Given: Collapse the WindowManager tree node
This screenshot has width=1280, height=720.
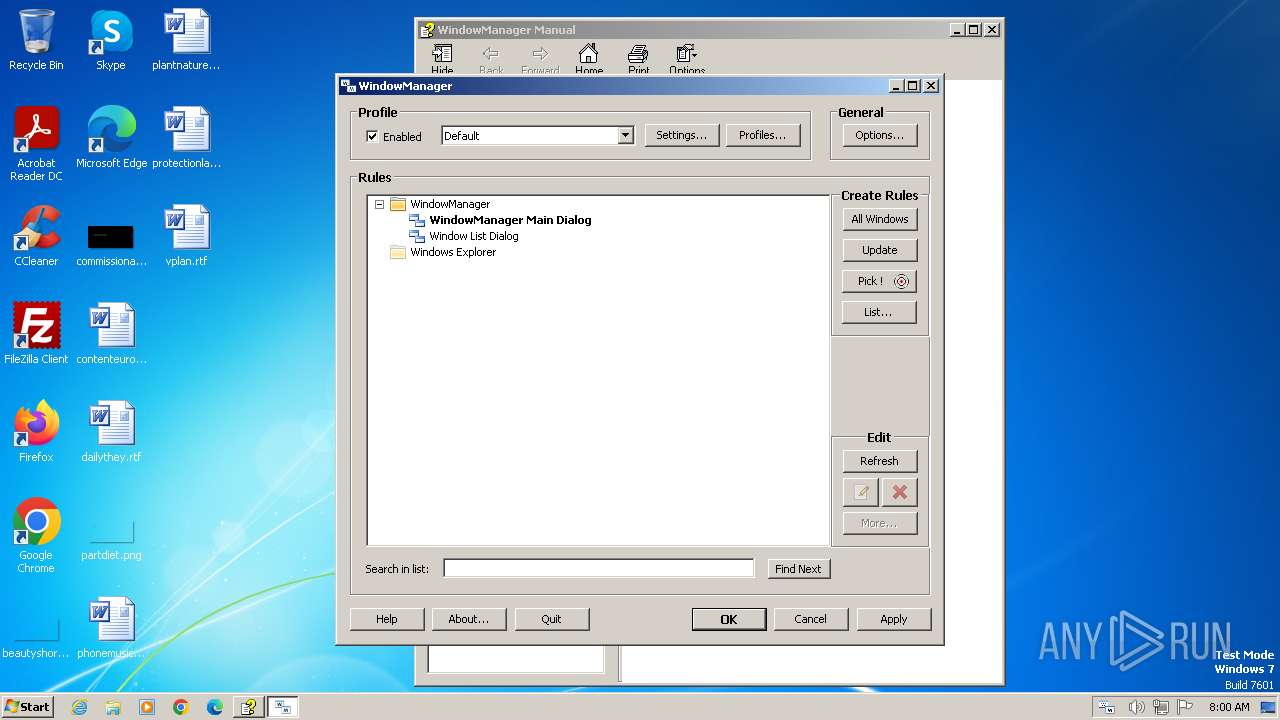Looking at the screenshot, I should coord(380,204).
